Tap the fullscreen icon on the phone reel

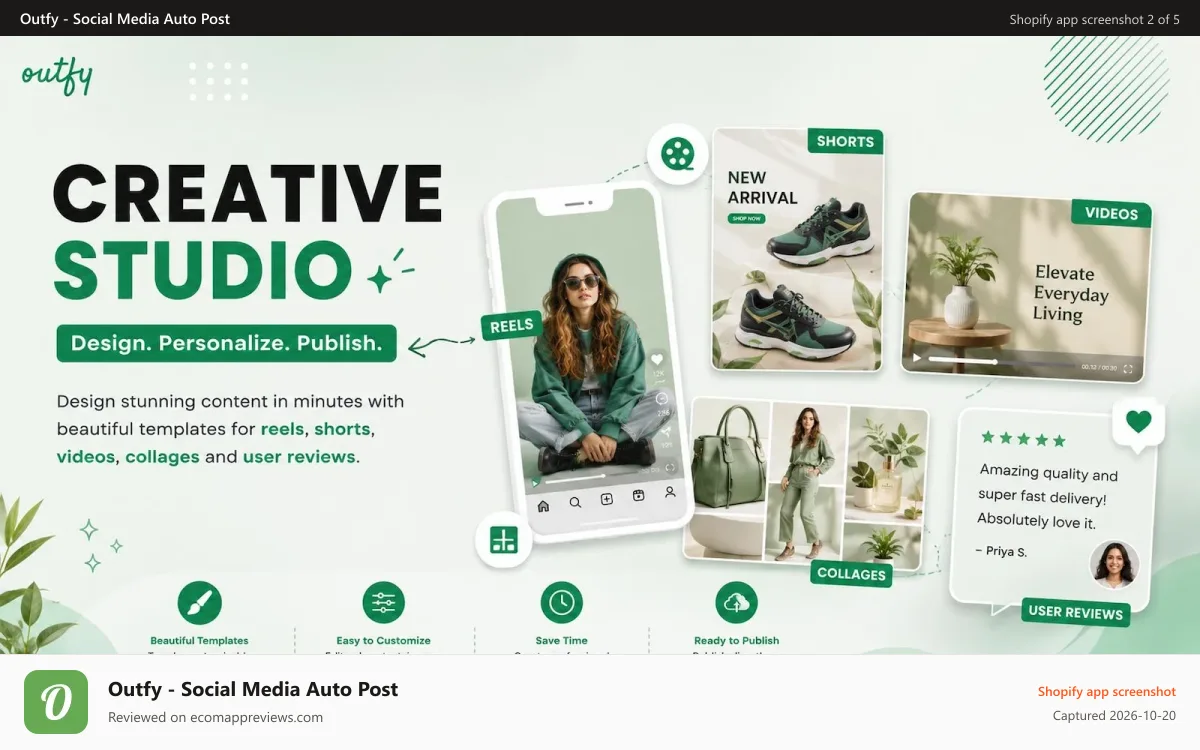click(x=670, y=467)
